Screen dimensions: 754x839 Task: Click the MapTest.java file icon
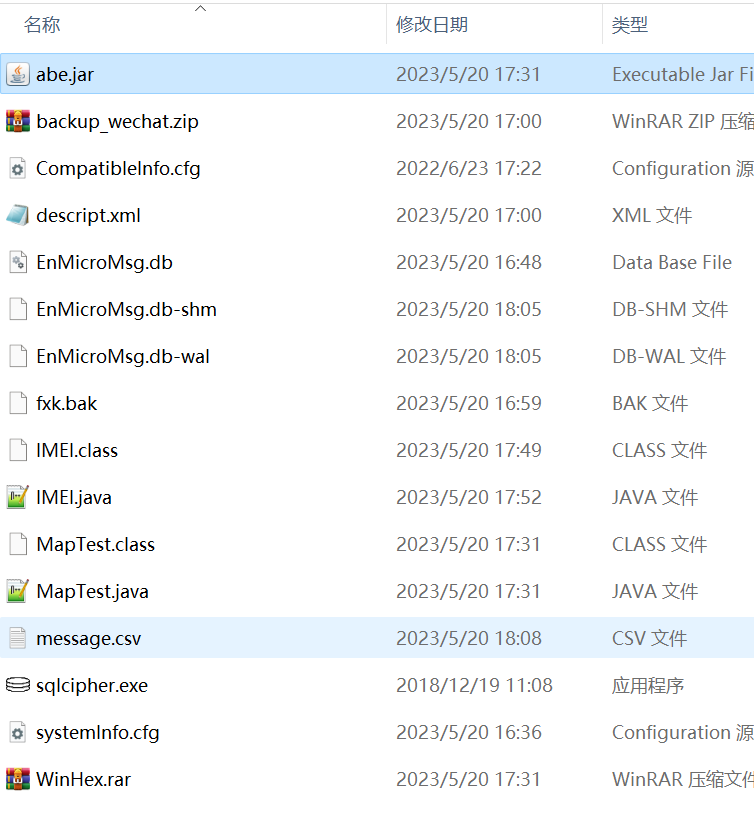[x=18, y=591]
